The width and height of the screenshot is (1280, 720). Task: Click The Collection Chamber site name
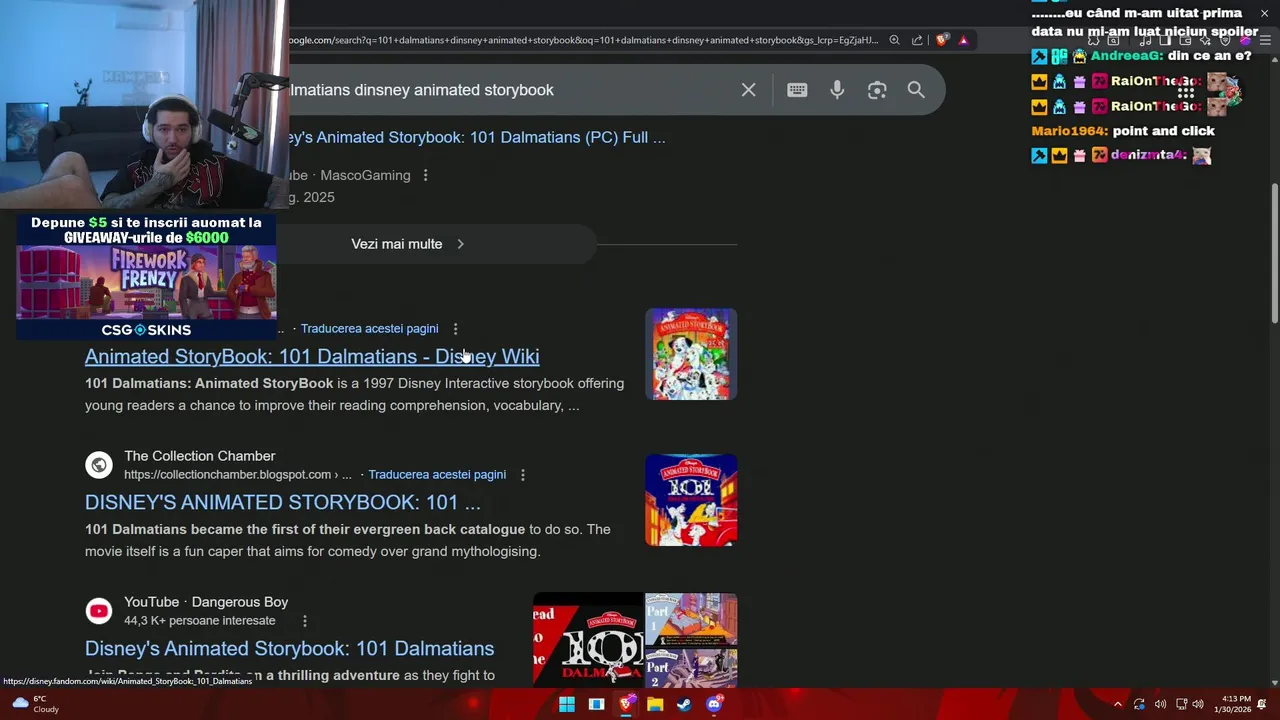click(x=199, y=456)
